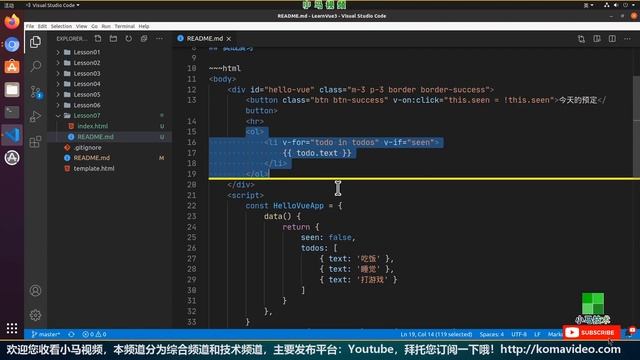The height and width of the screenshot is (360, 640).
Task: Click 'const HelloVueApp' code on line 22
Action: coord(284,206)
